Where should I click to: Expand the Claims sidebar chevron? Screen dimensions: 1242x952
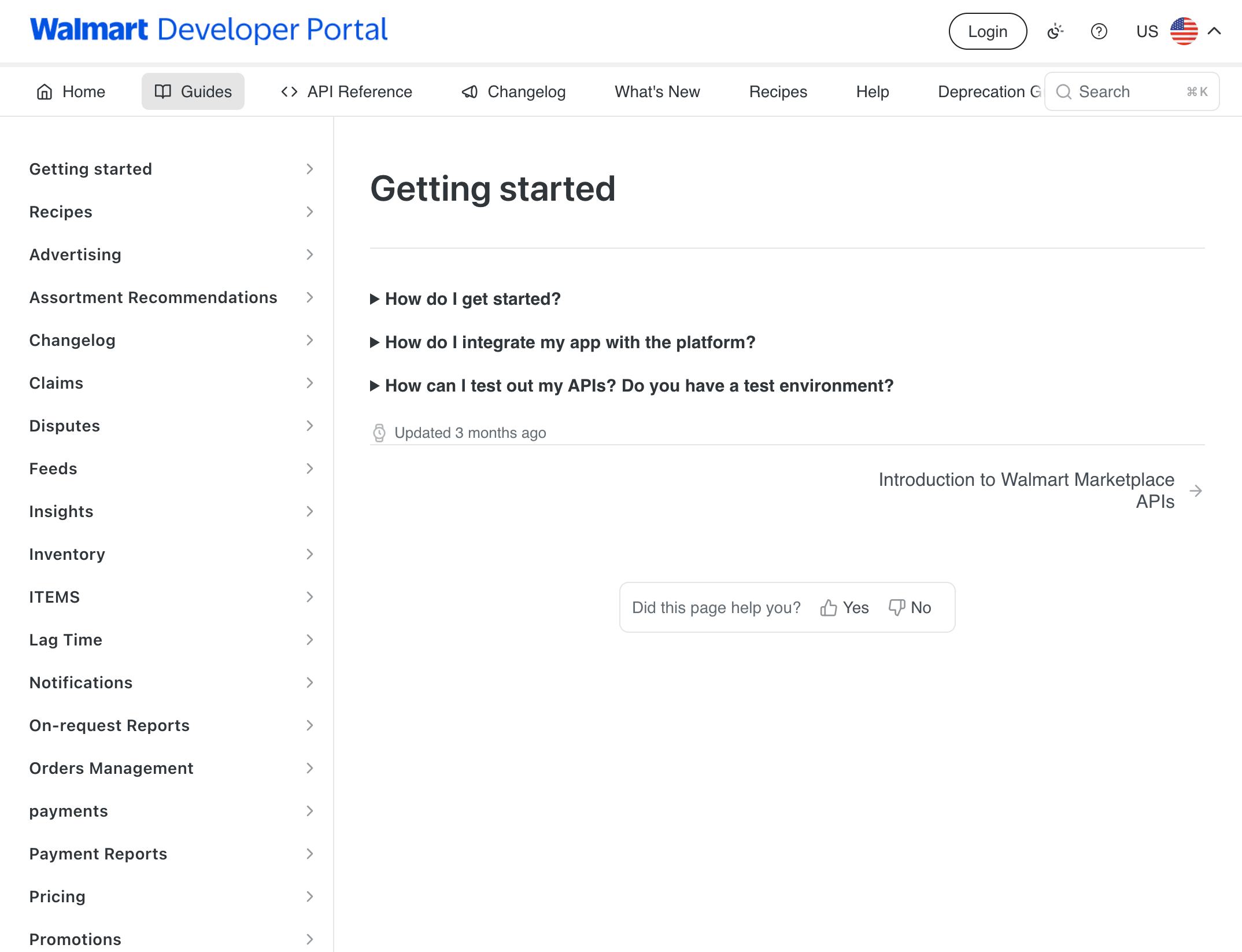[x=310, y=383]
